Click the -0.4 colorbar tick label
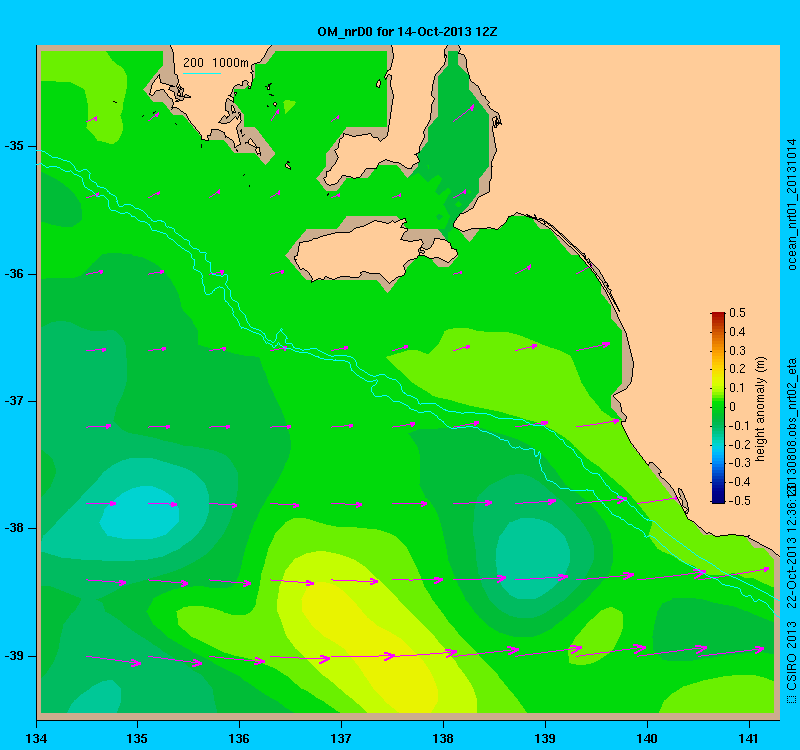 coord(739,482)
